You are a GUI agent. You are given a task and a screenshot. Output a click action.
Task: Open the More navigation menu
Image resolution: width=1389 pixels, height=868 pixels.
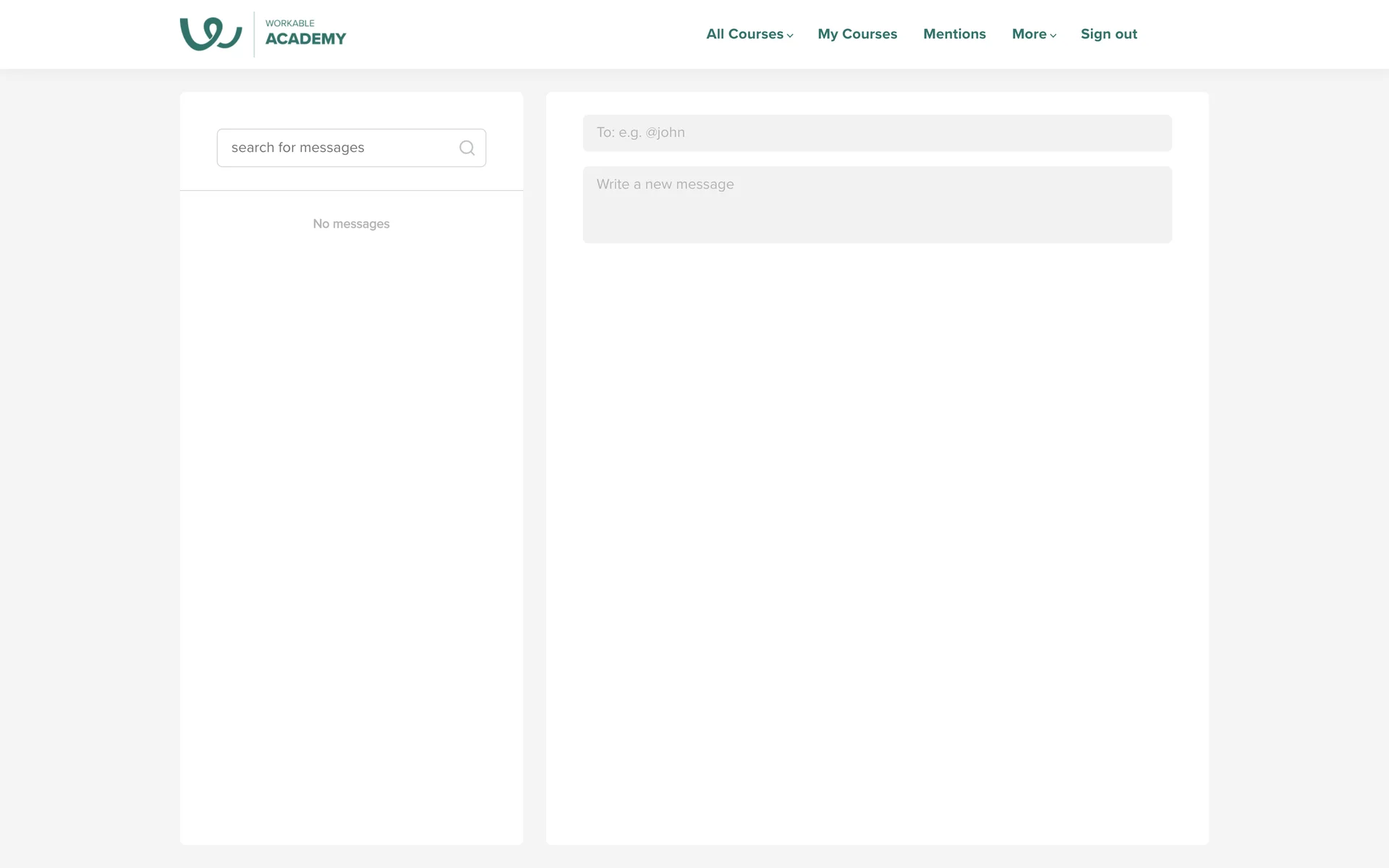pyautogui.click(x=1029, y=34)
